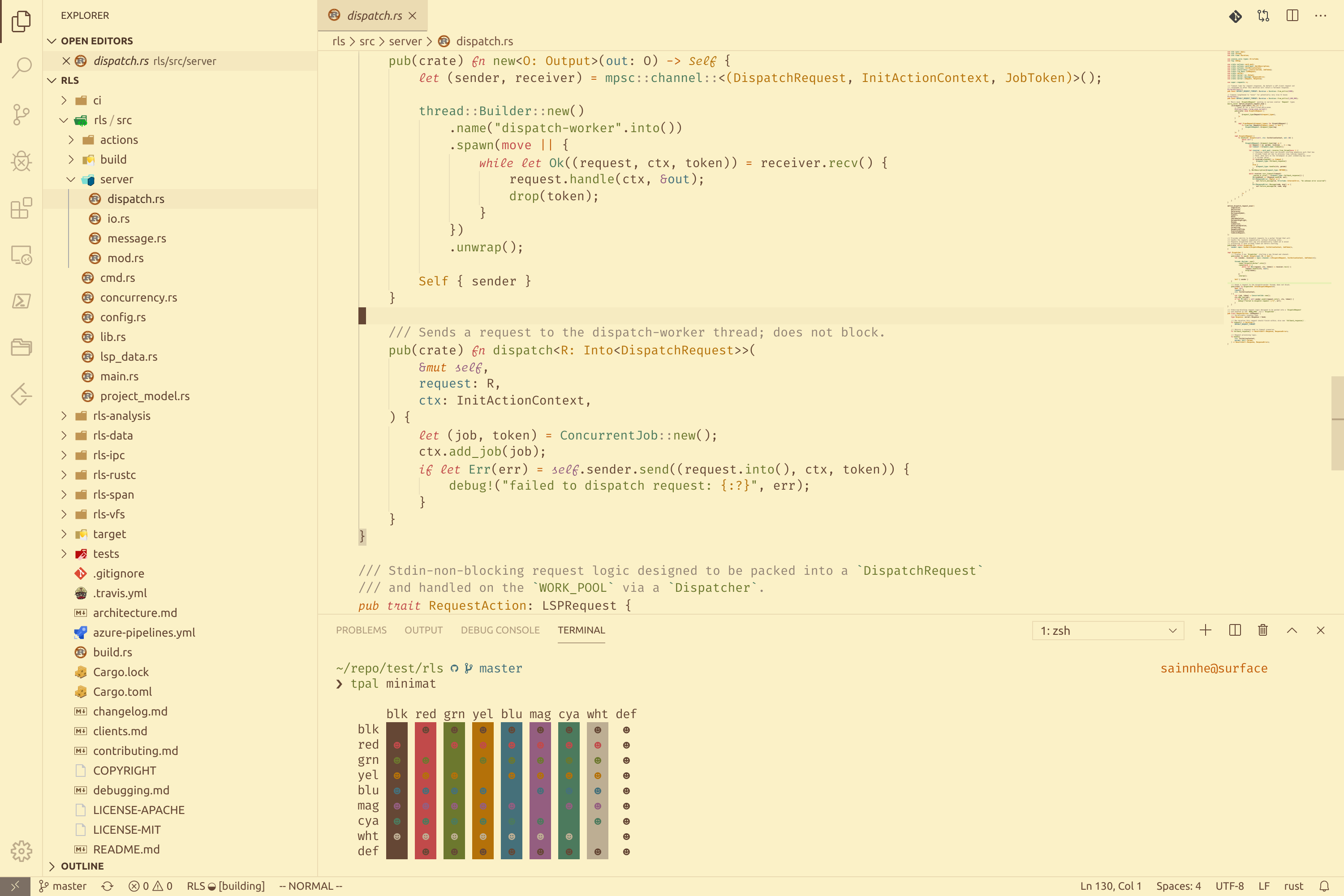Change indentation via Spaces: 4

tap(1178, 886)
